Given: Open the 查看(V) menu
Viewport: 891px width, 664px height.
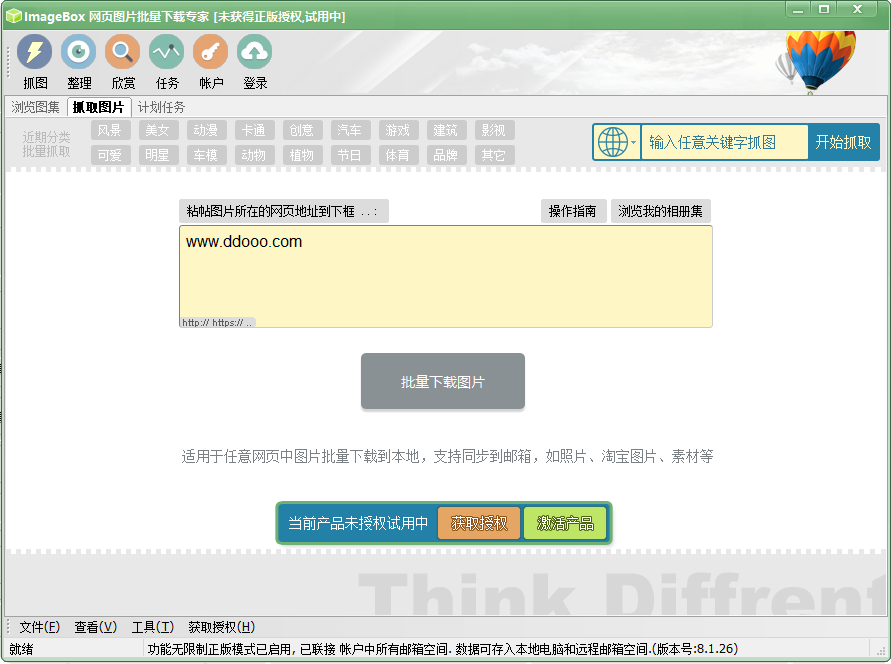Looking at the screenshot, I should [95, 627].
